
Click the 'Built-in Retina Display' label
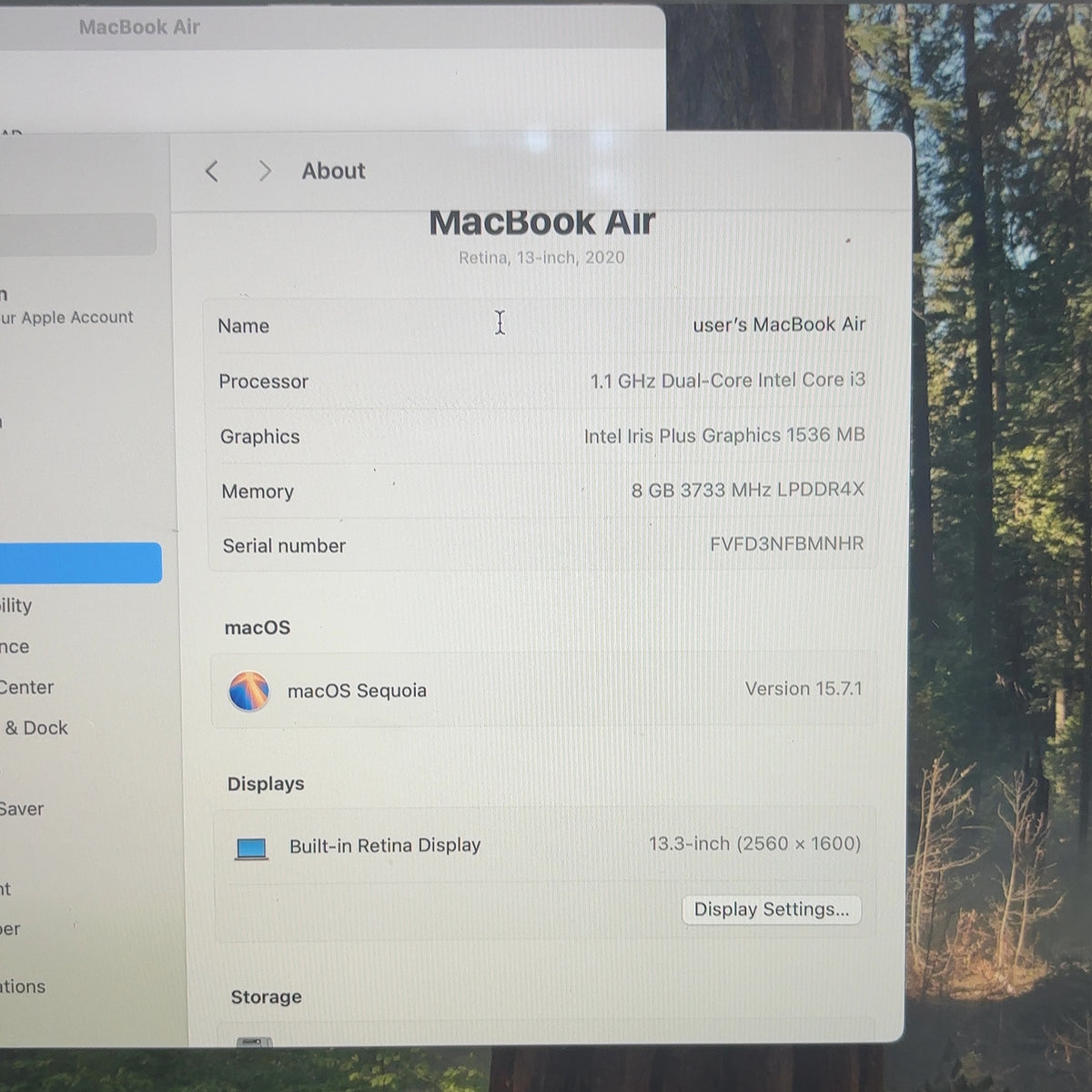pos(385,845)
